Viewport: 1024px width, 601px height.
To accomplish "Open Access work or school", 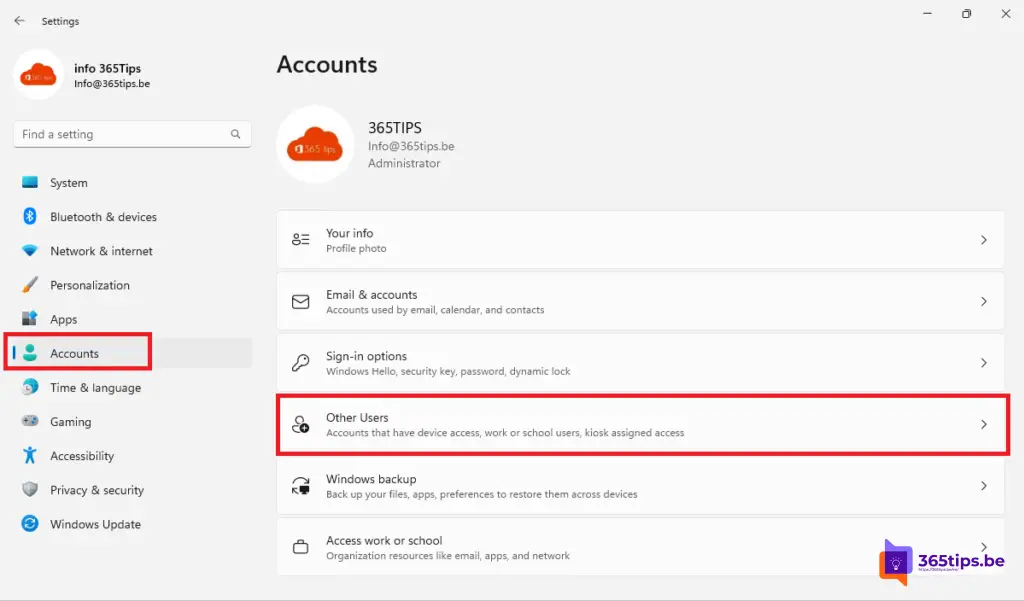I will point(640,547).
